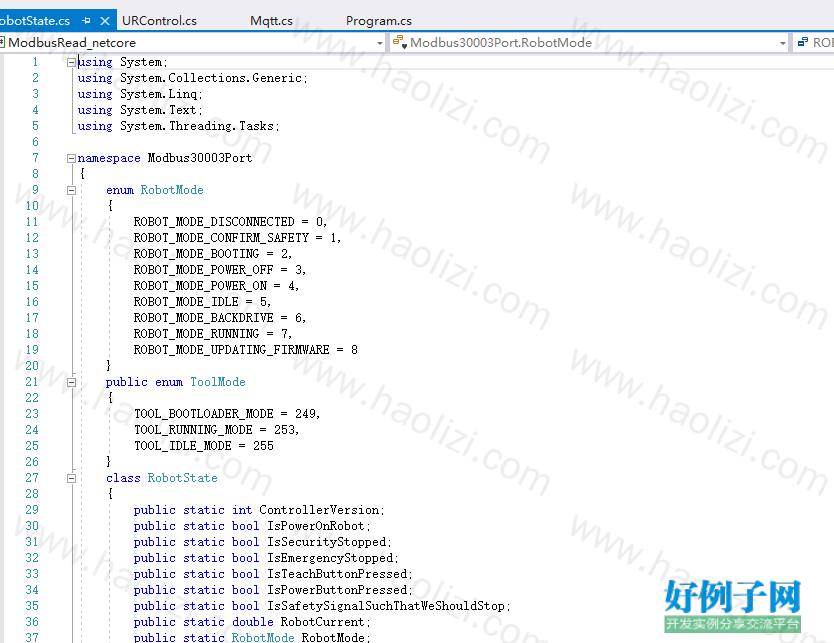Pin the RobotState.cs tab
Image resolution: width=834 pixels, height=643 pixels.
click(x=87, y=21)
